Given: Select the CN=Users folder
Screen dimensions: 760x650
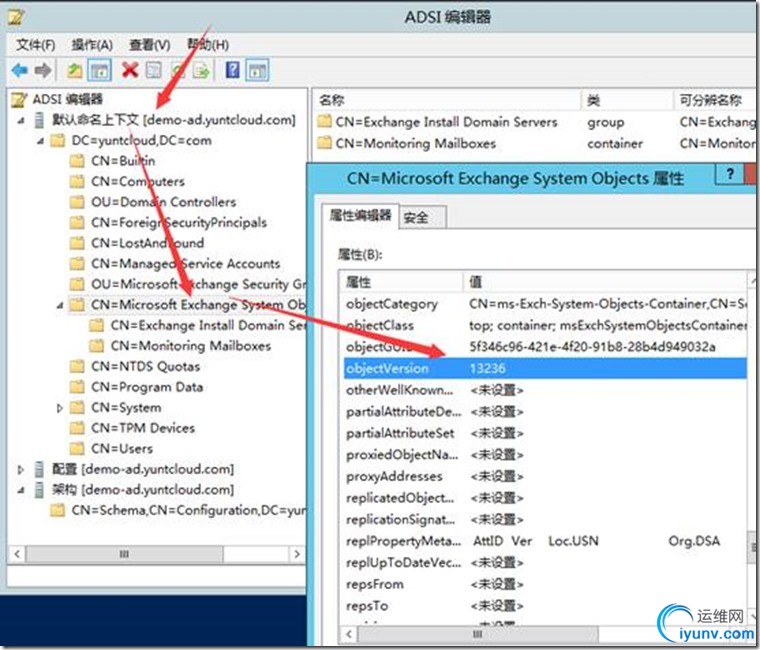Looking at the screenshot, I should [122, 449].
